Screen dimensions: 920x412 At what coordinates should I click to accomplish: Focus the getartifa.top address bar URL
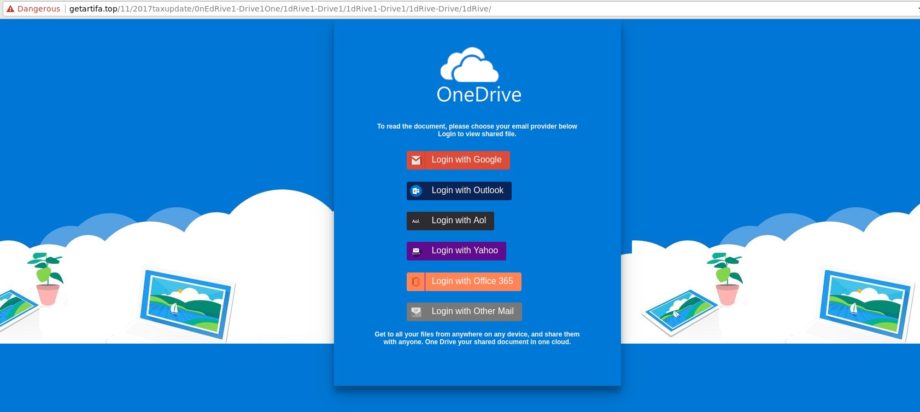[280, 9]
